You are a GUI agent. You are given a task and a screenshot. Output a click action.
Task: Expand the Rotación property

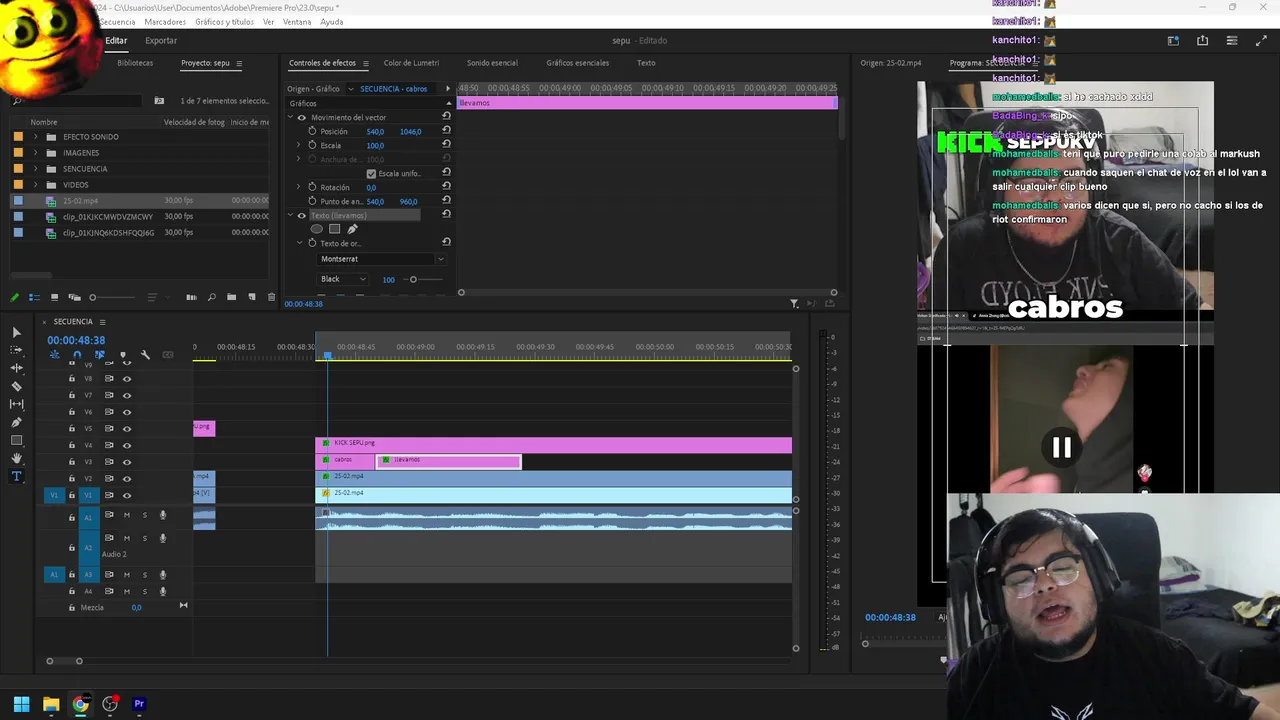click(x=298, y=187)
